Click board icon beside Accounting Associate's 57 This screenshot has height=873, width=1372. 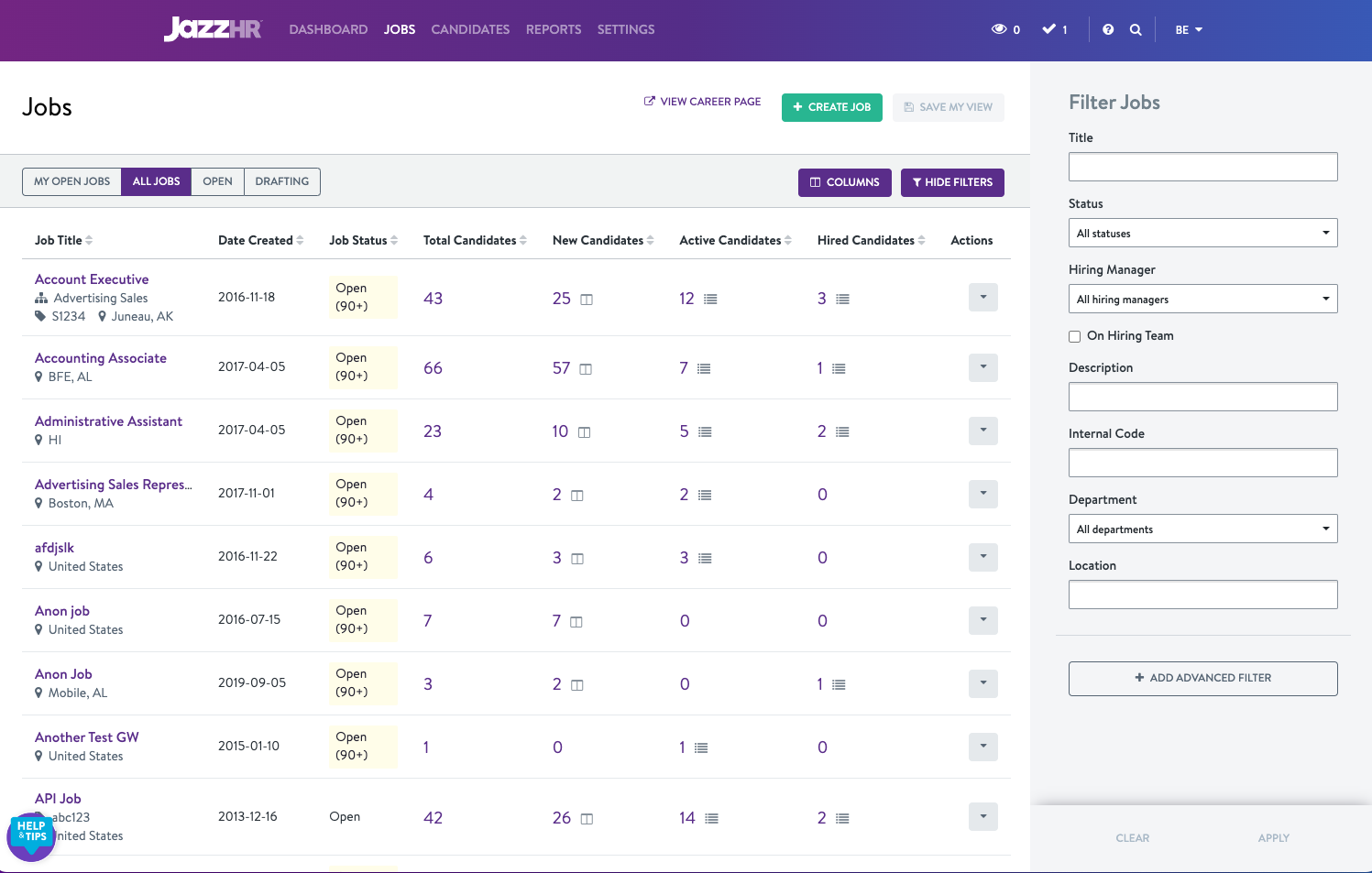click(586, 369)
